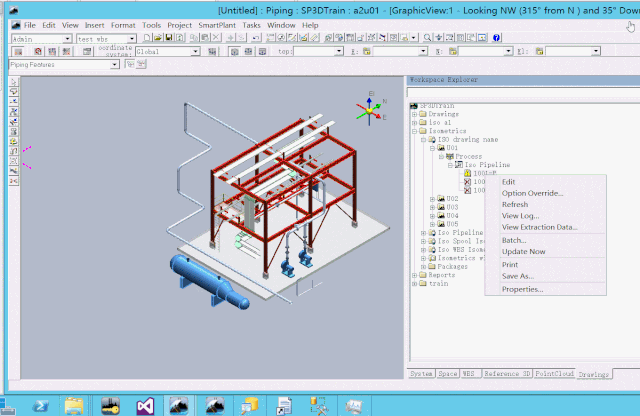Expand the Drawings folder in Workspace Explorer
The width and height of the screenshot is (640, 416).
414,114
